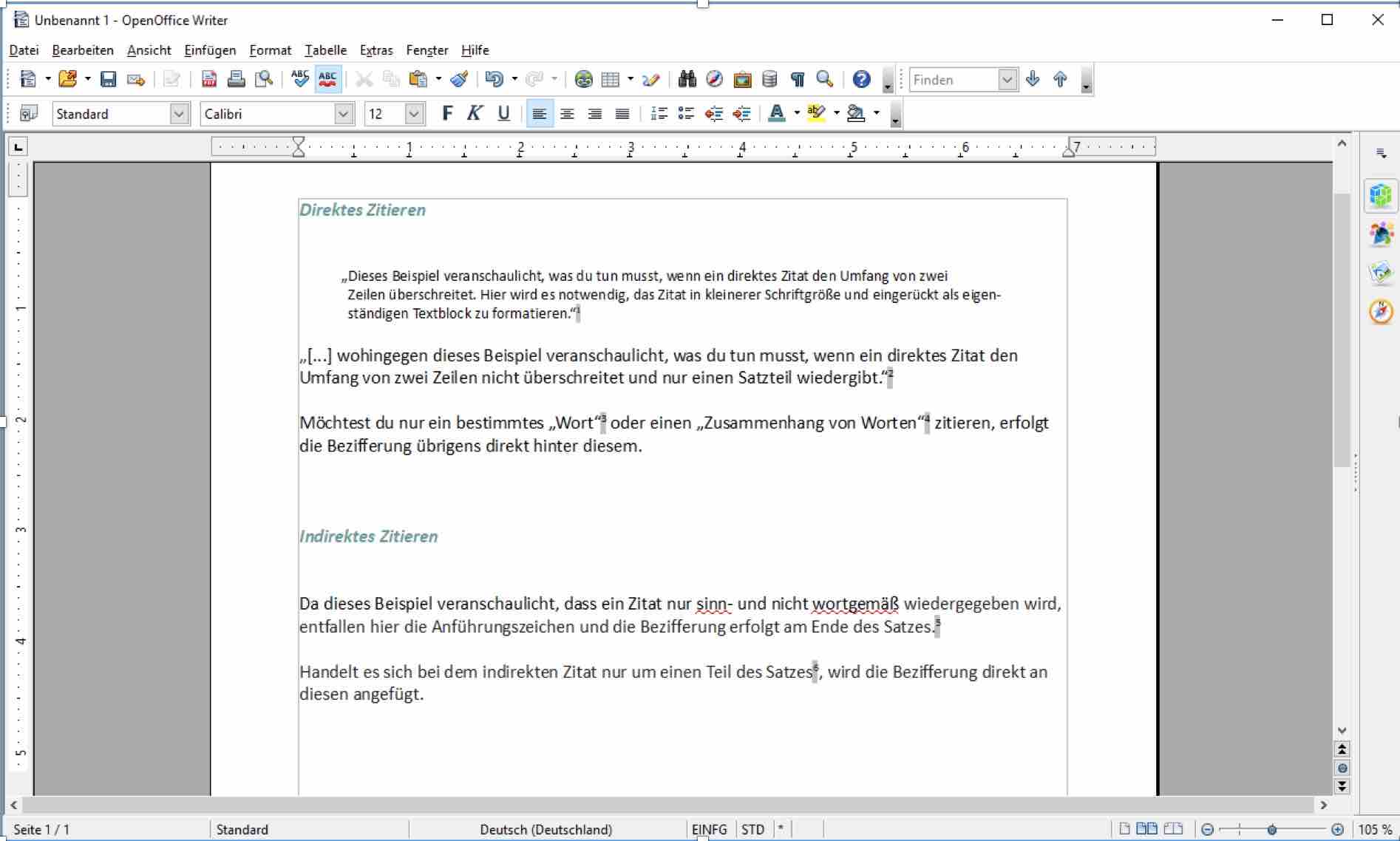Click the Save document icon
1400x841 pixels.
pyautogui.click(x=108, y=80)
